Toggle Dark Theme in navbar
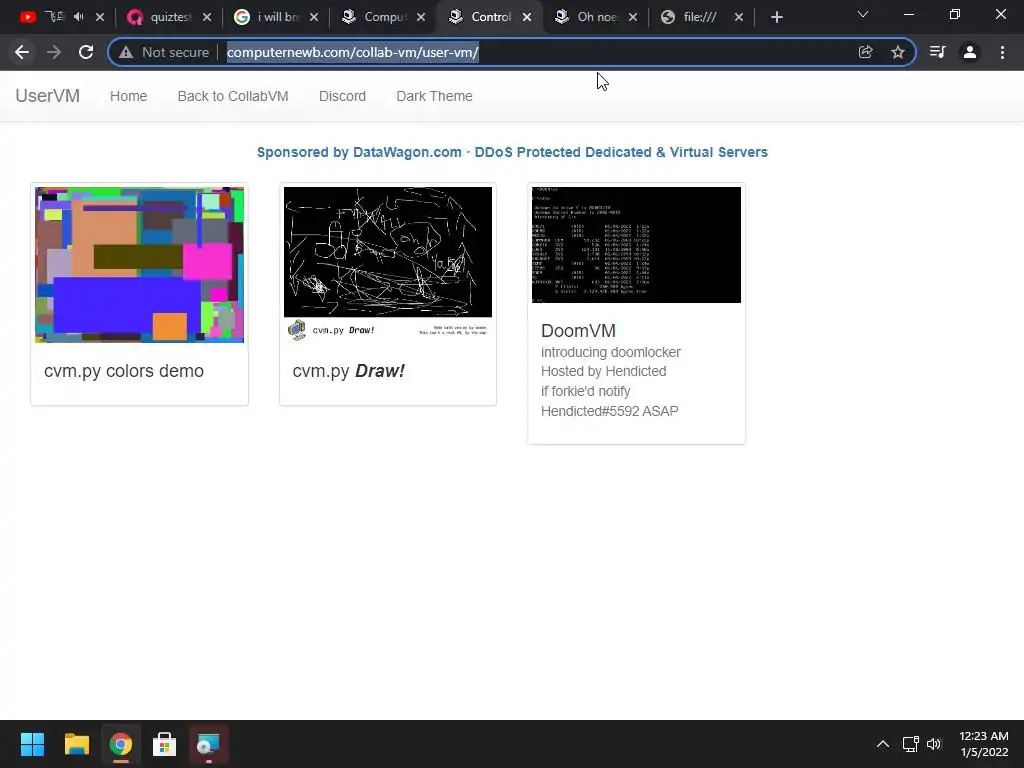1024x768 pixels. point(434,96)
